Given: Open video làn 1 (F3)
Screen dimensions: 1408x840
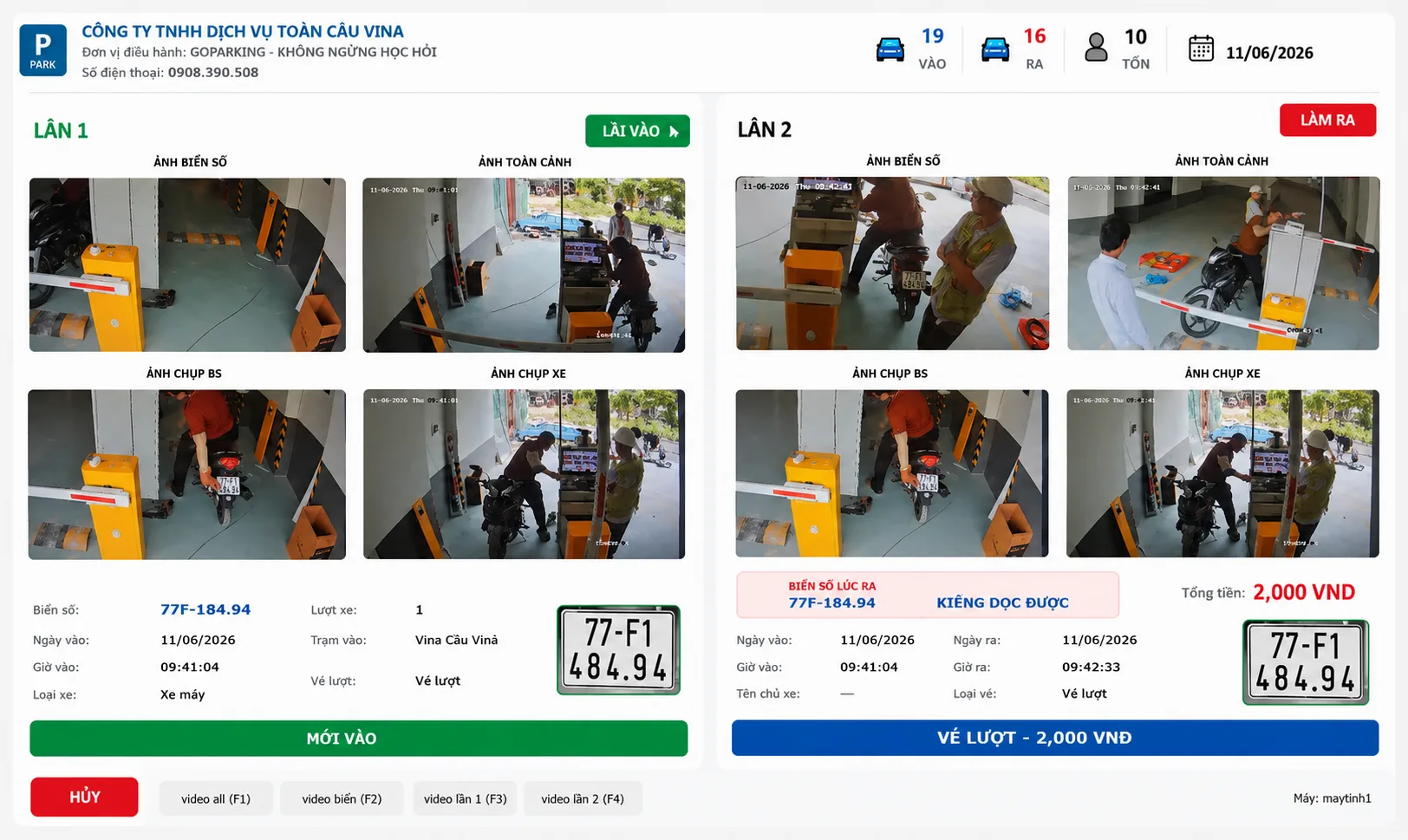Looking at the screenshot, I should click(x=465, y=798).
